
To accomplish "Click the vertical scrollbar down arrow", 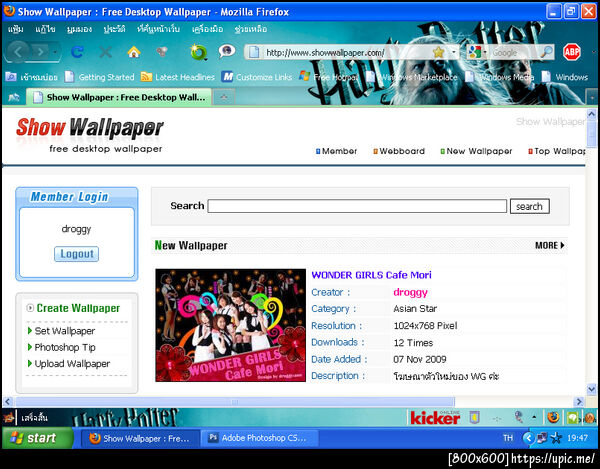I will point(592,389).
